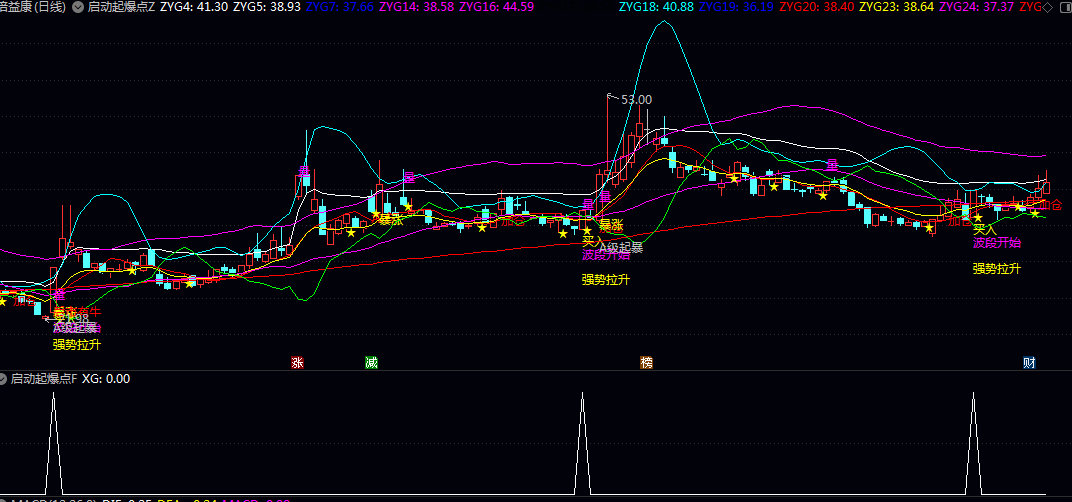The height and width of the screenshot is (502, 1072).
Task: Click the ZYG18: 40.88 cyan legend value
Action: pyautogui.click(x=656, y=7)
